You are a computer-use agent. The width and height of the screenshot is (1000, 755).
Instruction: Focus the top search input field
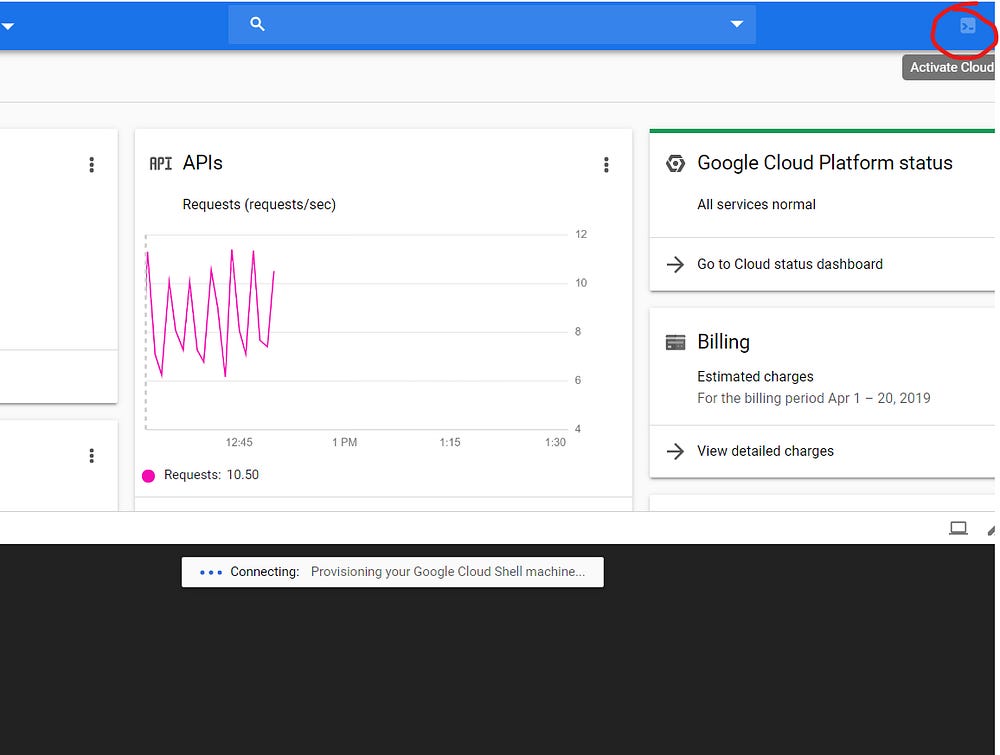[490, 24]
